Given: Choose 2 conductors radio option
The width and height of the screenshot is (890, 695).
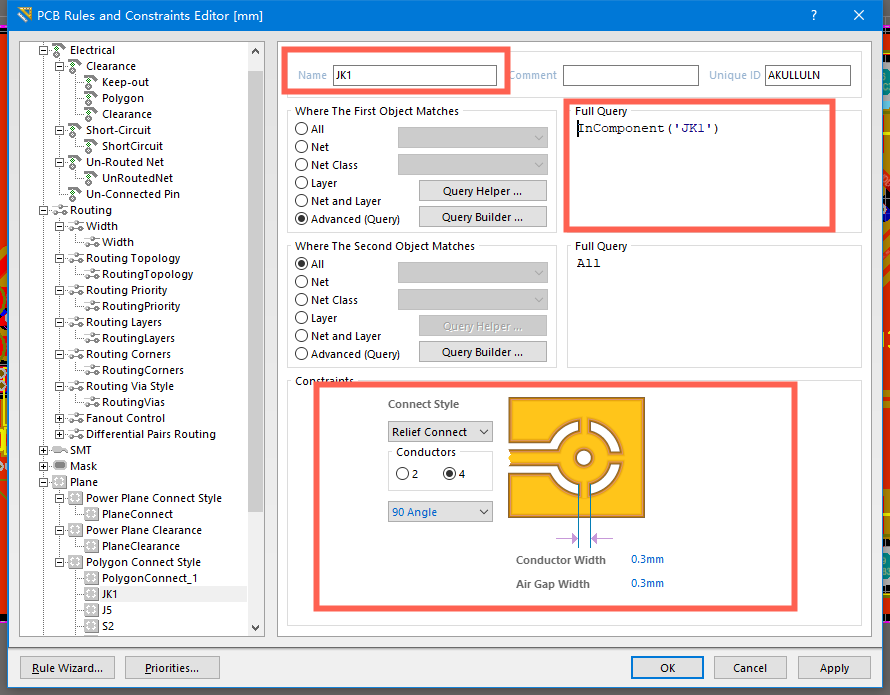Looking at the screenshot, I should coord(402,474).
